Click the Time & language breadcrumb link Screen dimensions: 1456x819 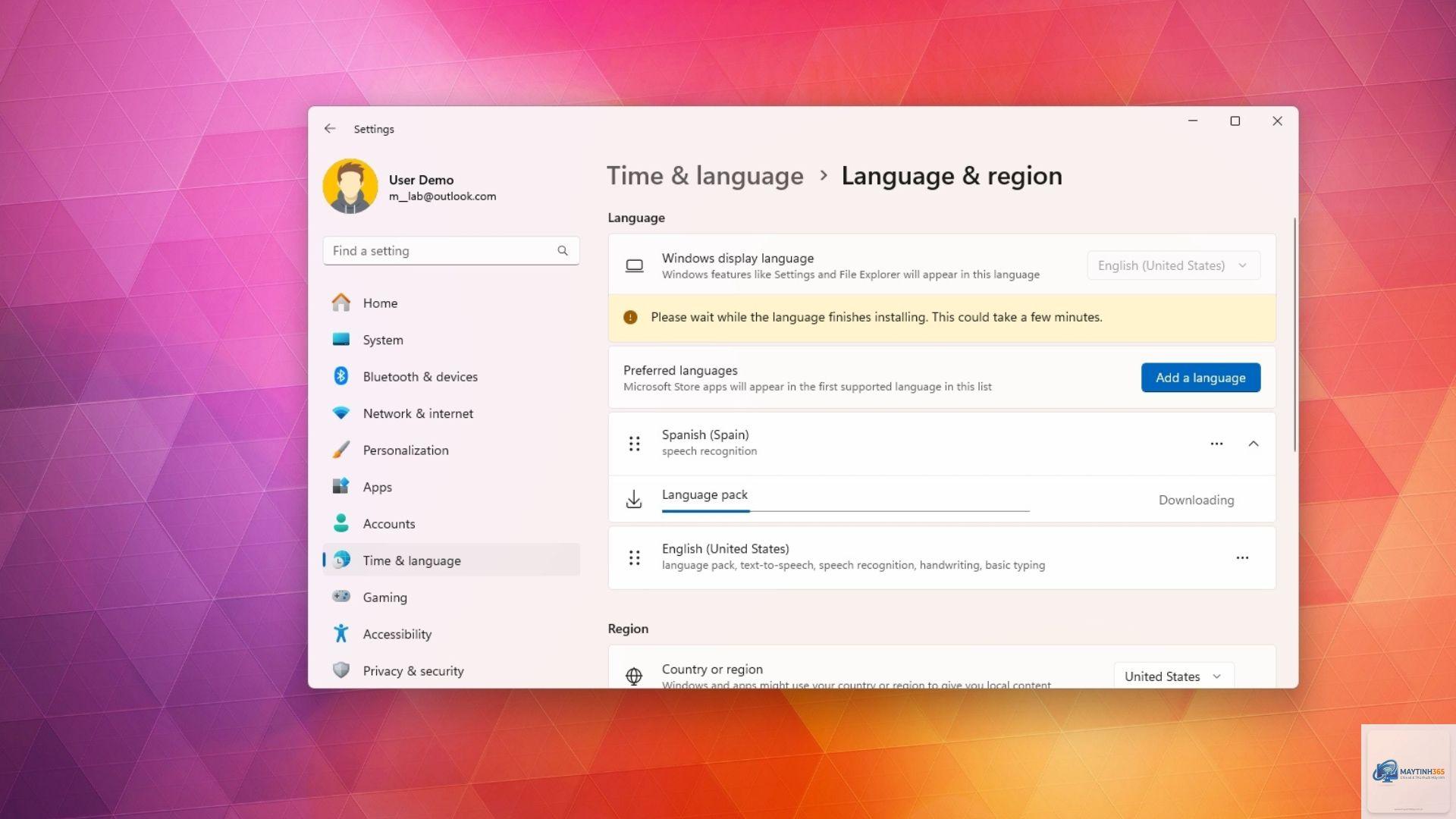[705, 176]
